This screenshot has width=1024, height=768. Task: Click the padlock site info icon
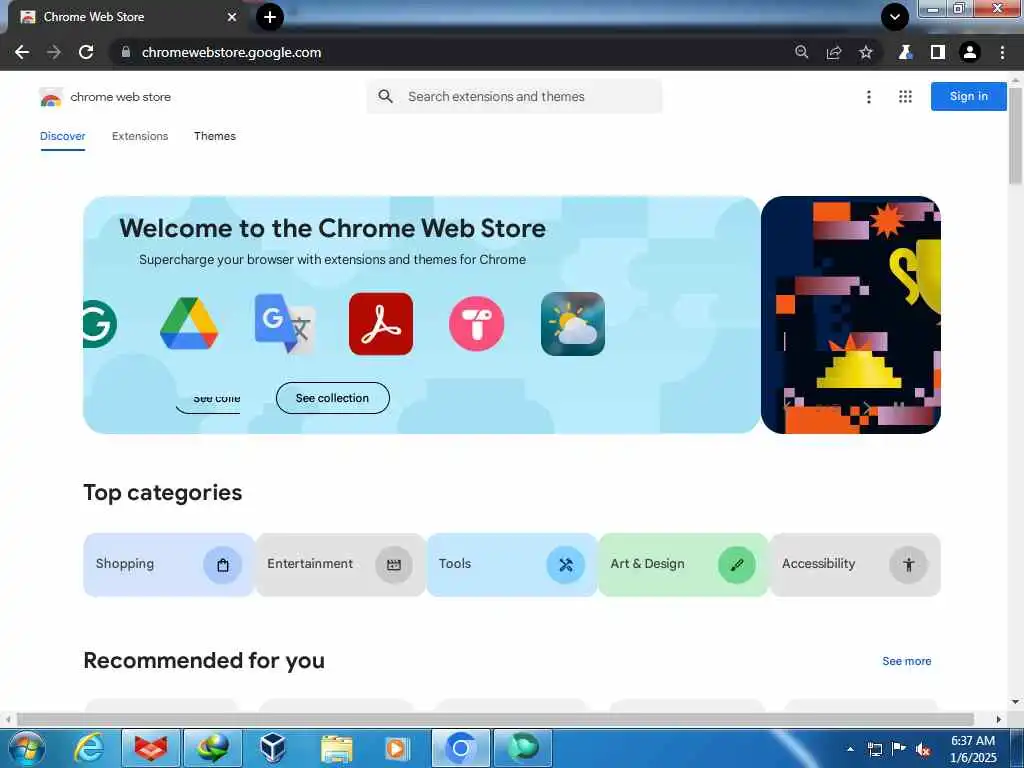[126, 52]
